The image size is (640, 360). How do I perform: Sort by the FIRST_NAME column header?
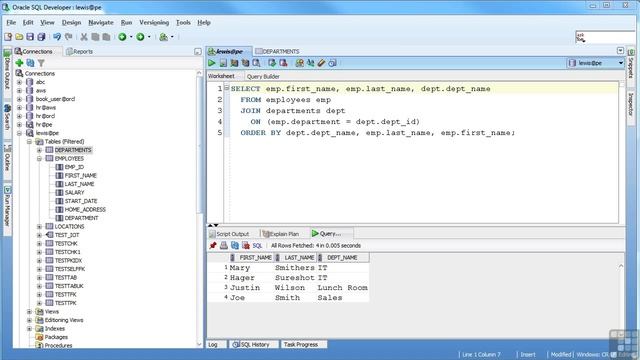pos(252,258)
